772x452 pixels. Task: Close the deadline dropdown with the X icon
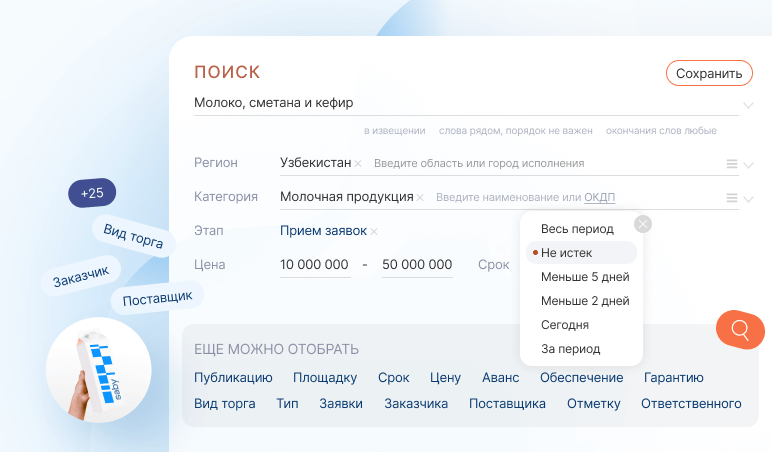643,224
